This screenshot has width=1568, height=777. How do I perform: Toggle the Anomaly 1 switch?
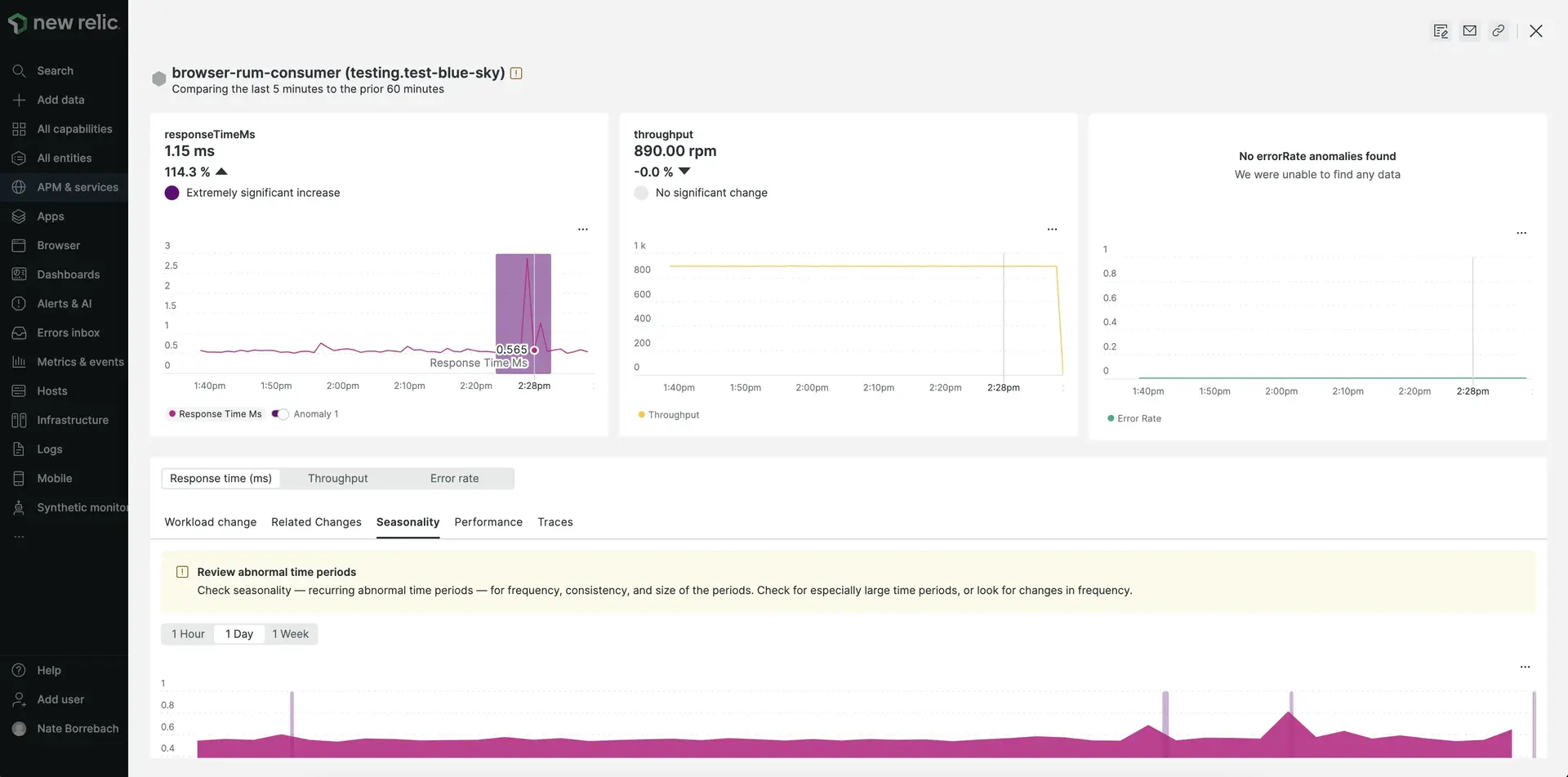(x=280, y=414)
